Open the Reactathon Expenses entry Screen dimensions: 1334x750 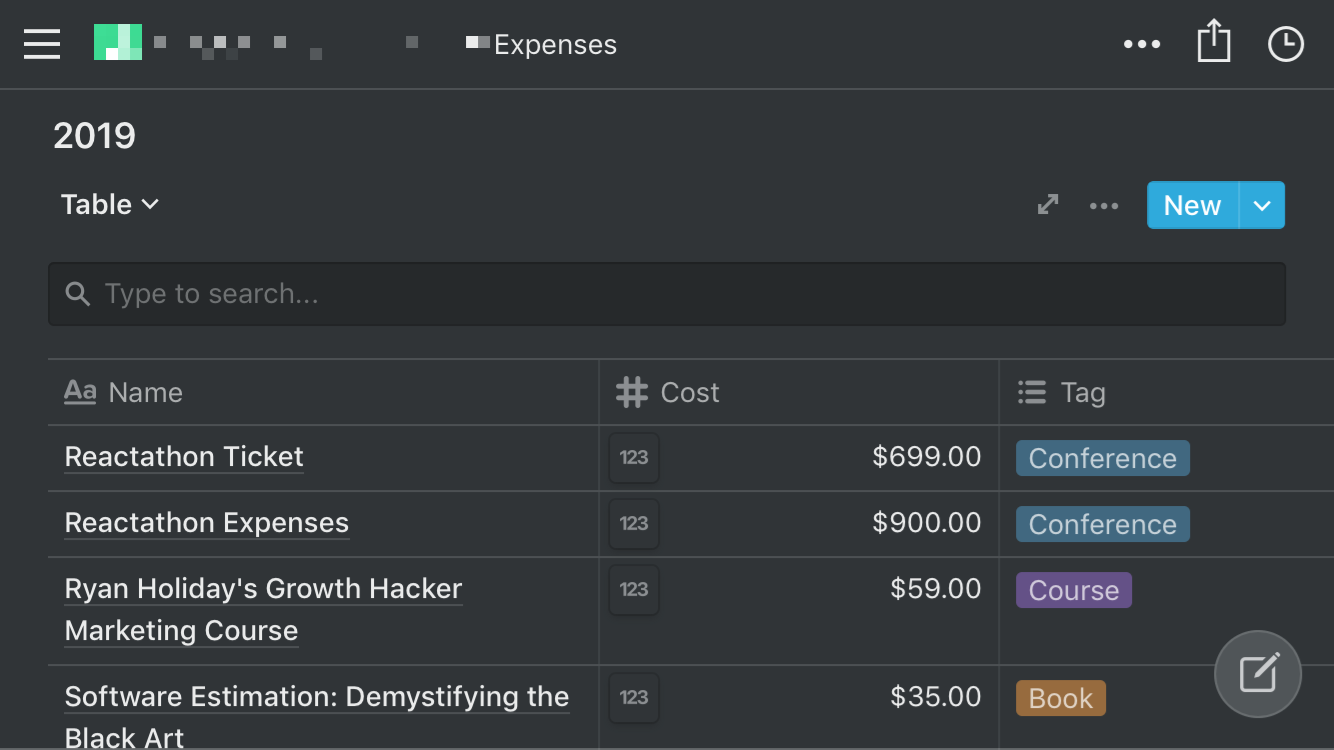pos(207,523)
